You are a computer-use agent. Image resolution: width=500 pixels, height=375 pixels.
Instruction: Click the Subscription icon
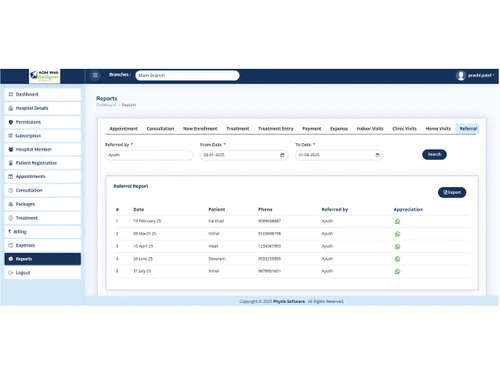point(11,136)
